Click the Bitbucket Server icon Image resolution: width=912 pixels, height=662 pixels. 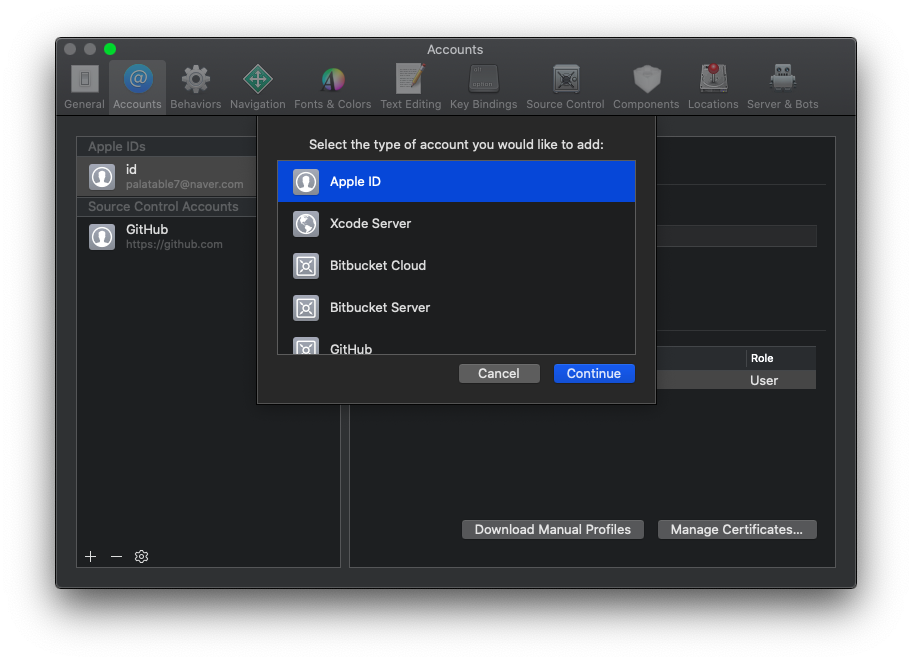tap(306, 308)
